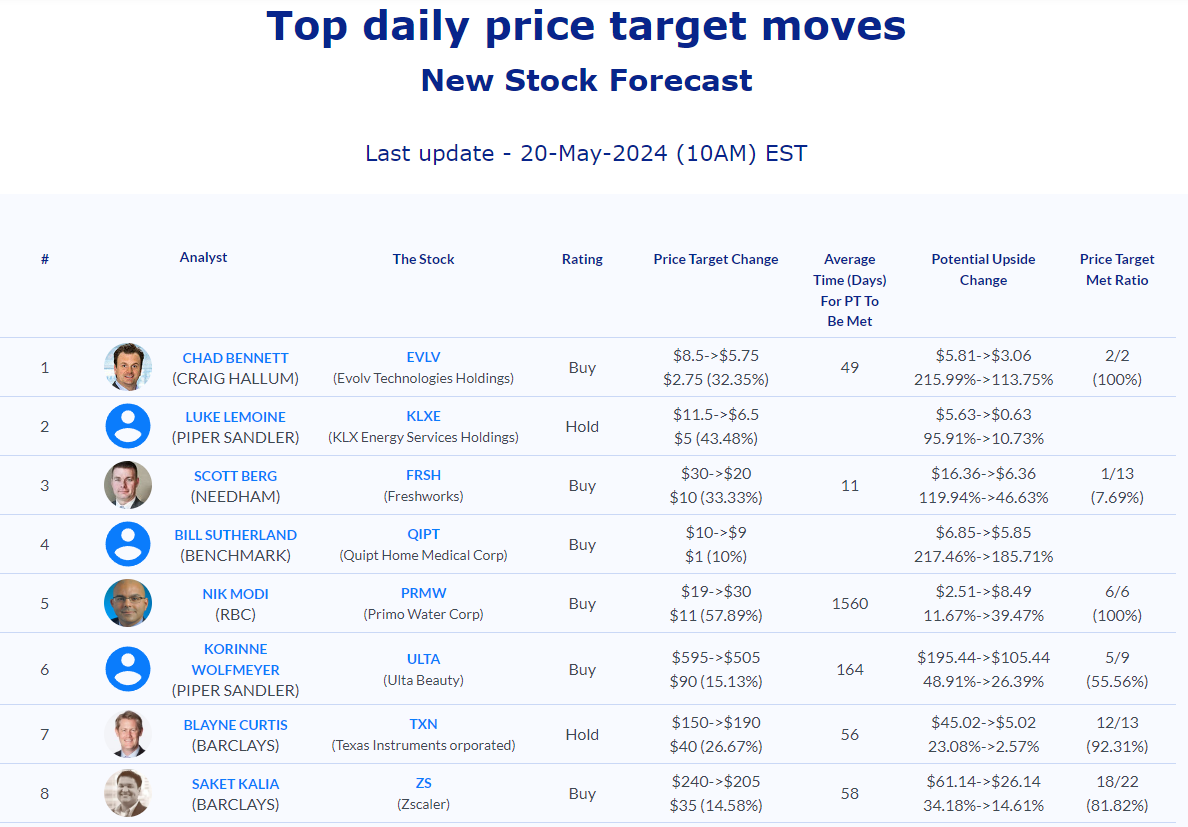Open analyst link CHAD BENNETT
1188x827 pixels.
click(236, 357)
